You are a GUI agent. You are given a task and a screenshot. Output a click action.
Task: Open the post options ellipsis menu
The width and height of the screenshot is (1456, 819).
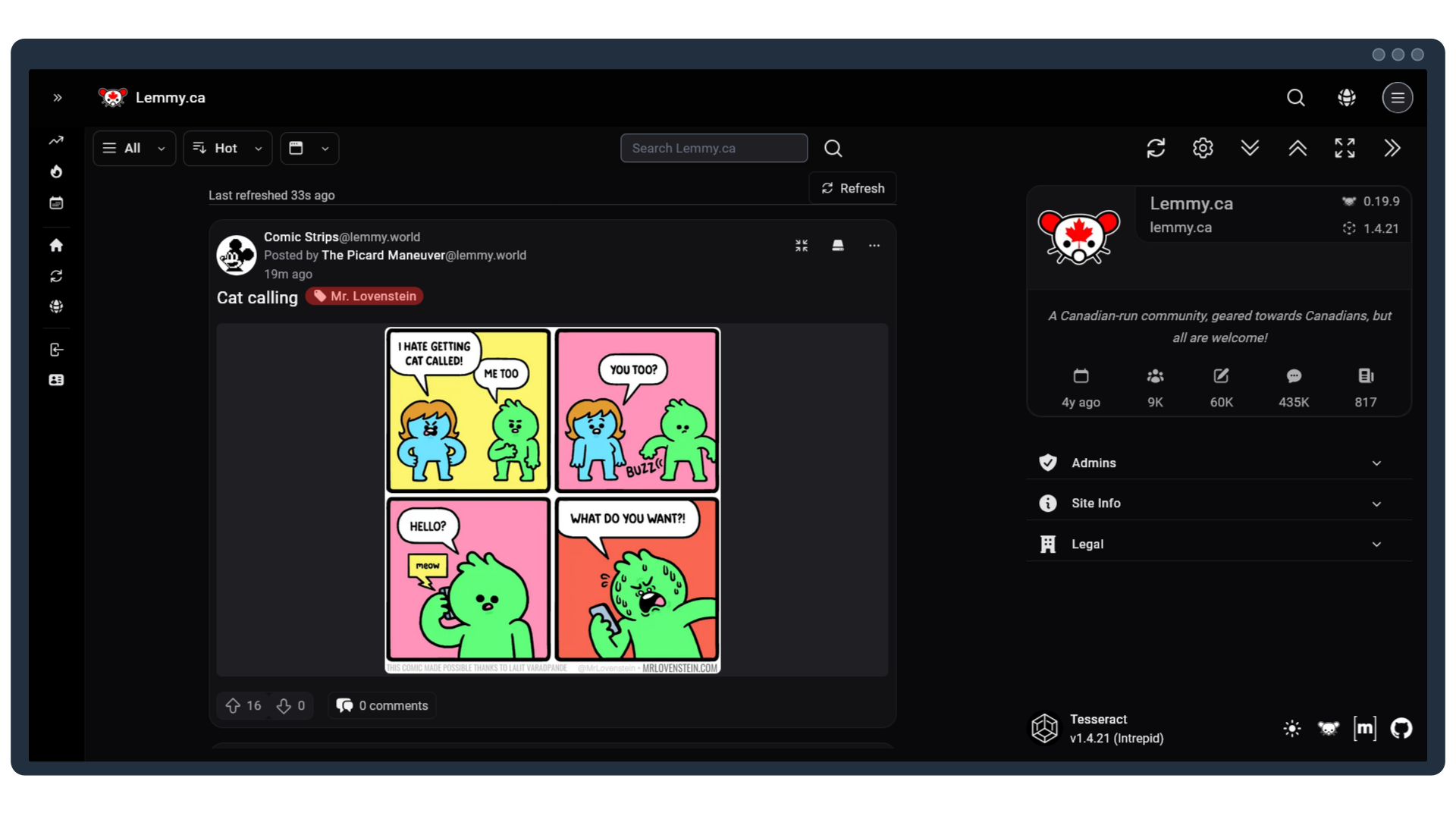874,245
